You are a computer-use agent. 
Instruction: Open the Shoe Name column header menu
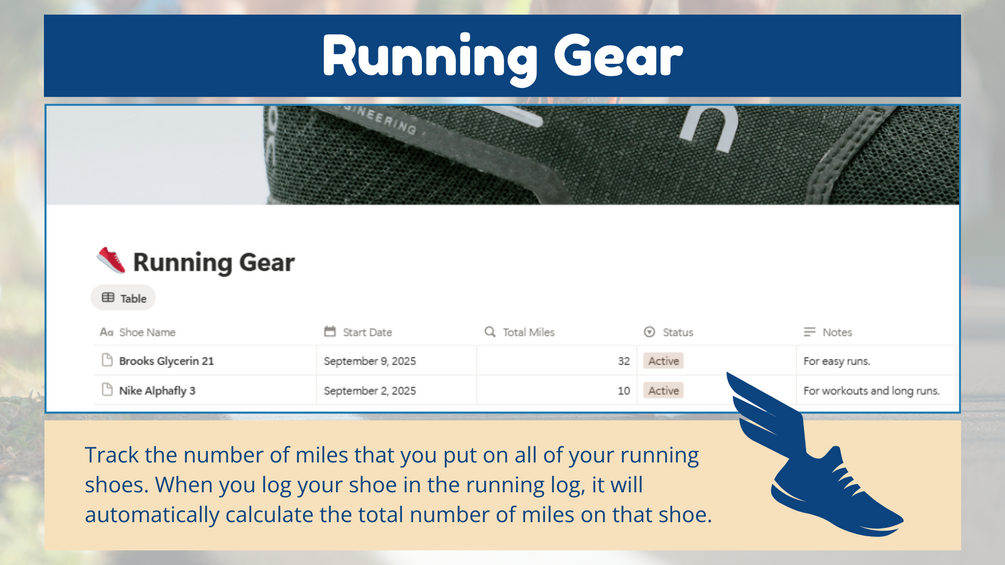(204, 332)
